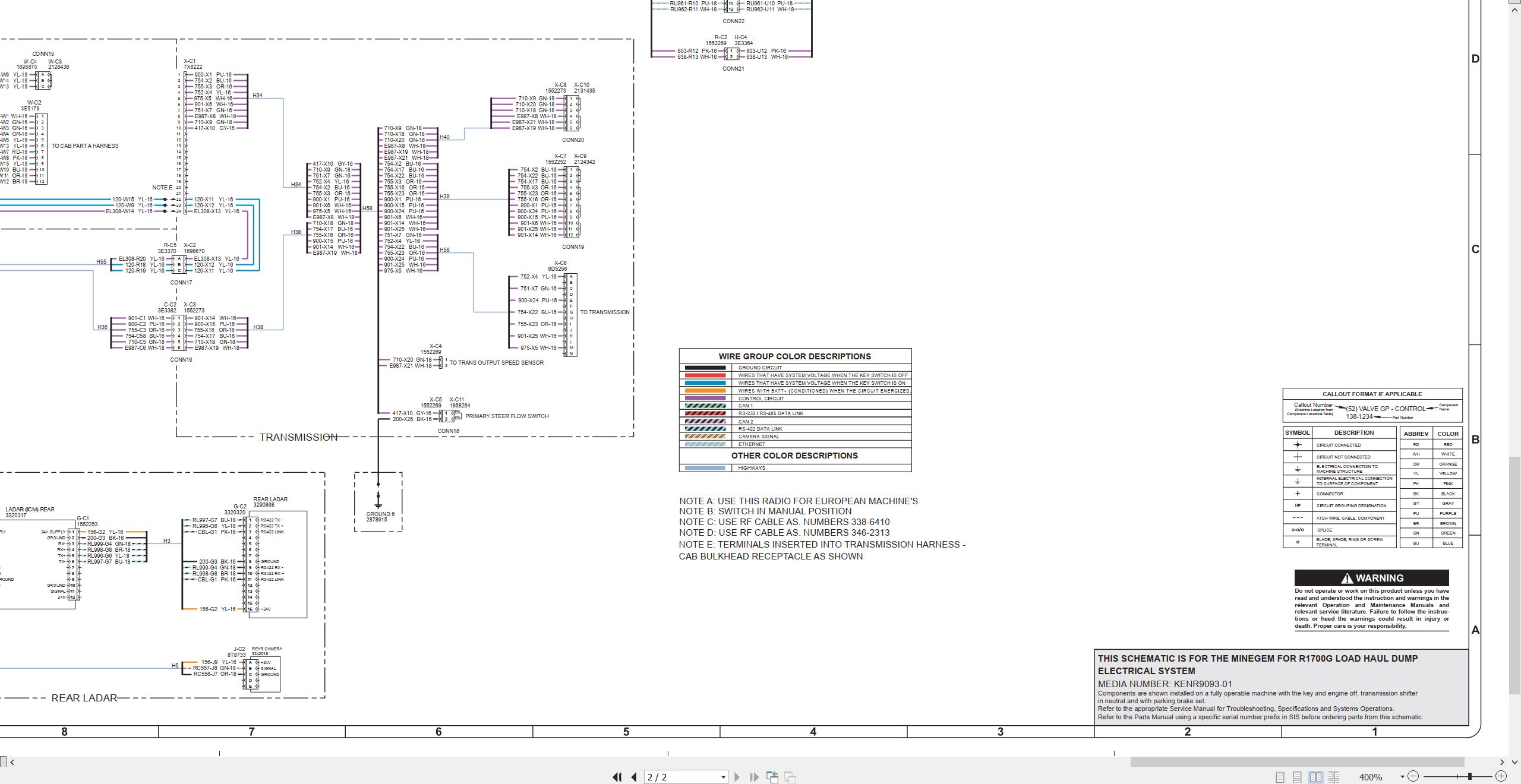Click the CIRCUIT CONNECTED symbol row
Screen dimensions: 1521x784
click(x=1339, y=445)
